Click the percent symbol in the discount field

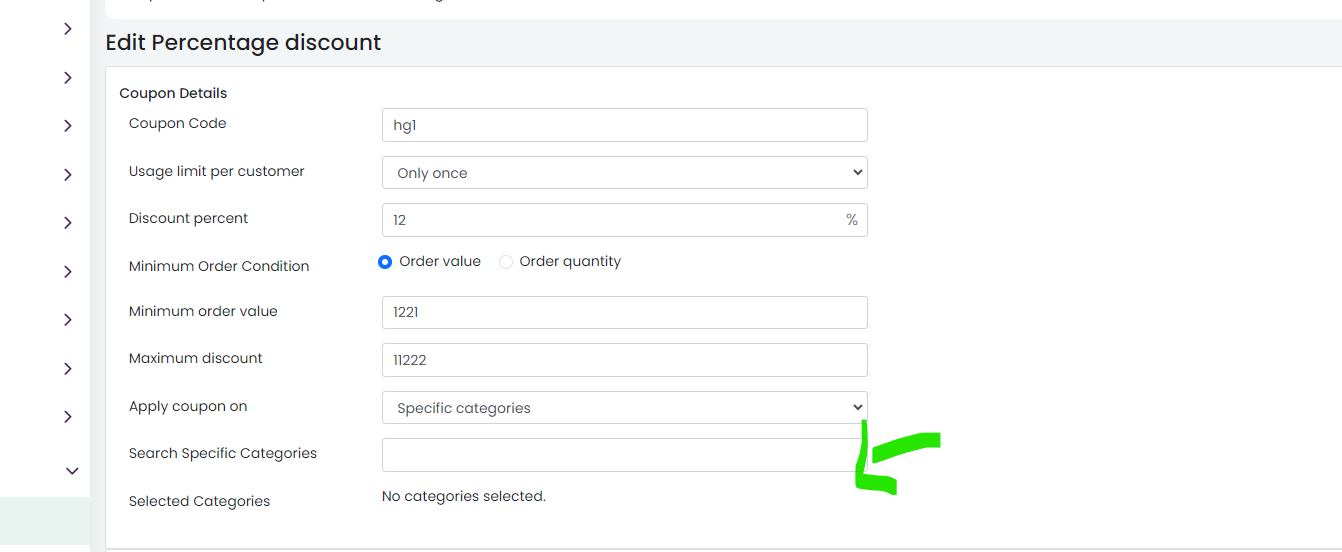852,220
